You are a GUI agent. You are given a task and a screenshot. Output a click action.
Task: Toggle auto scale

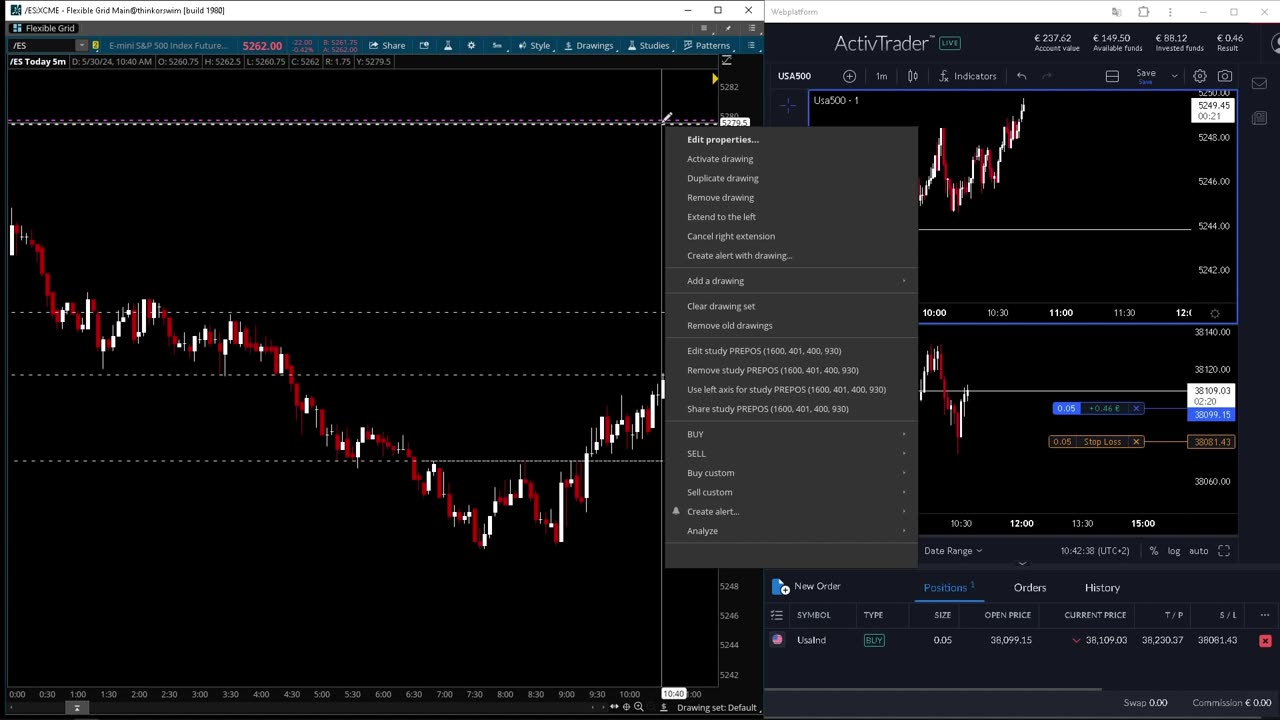(1198, 551)
